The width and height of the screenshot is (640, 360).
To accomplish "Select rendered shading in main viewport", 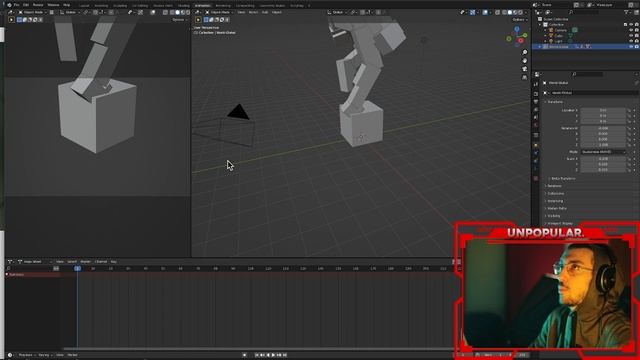I will [520, 12].
